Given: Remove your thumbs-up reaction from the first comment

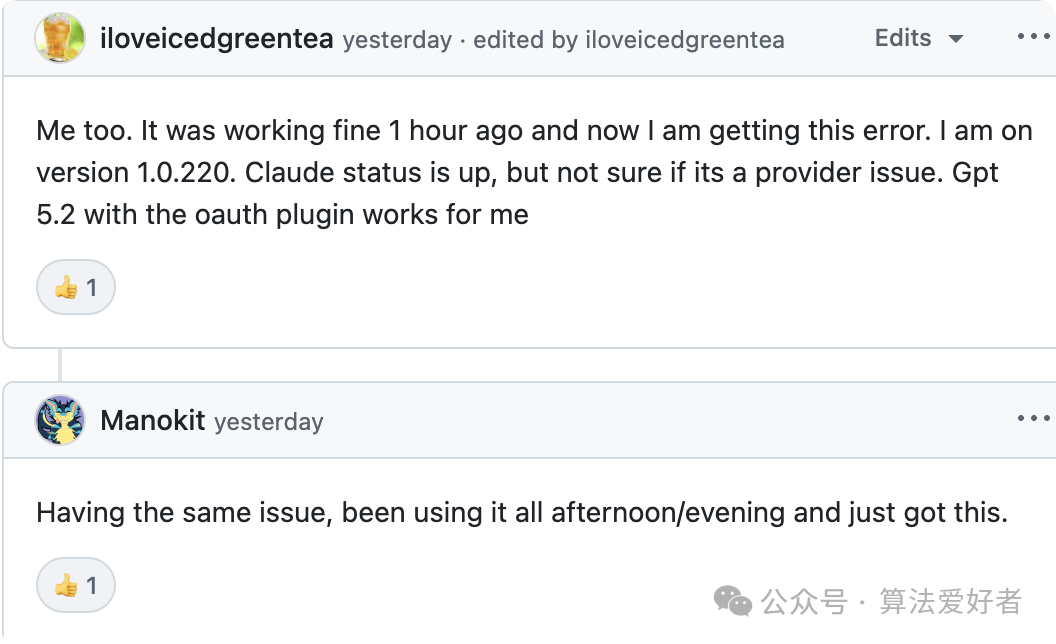Looking at the screenshot, I should (x=75, y=288).
